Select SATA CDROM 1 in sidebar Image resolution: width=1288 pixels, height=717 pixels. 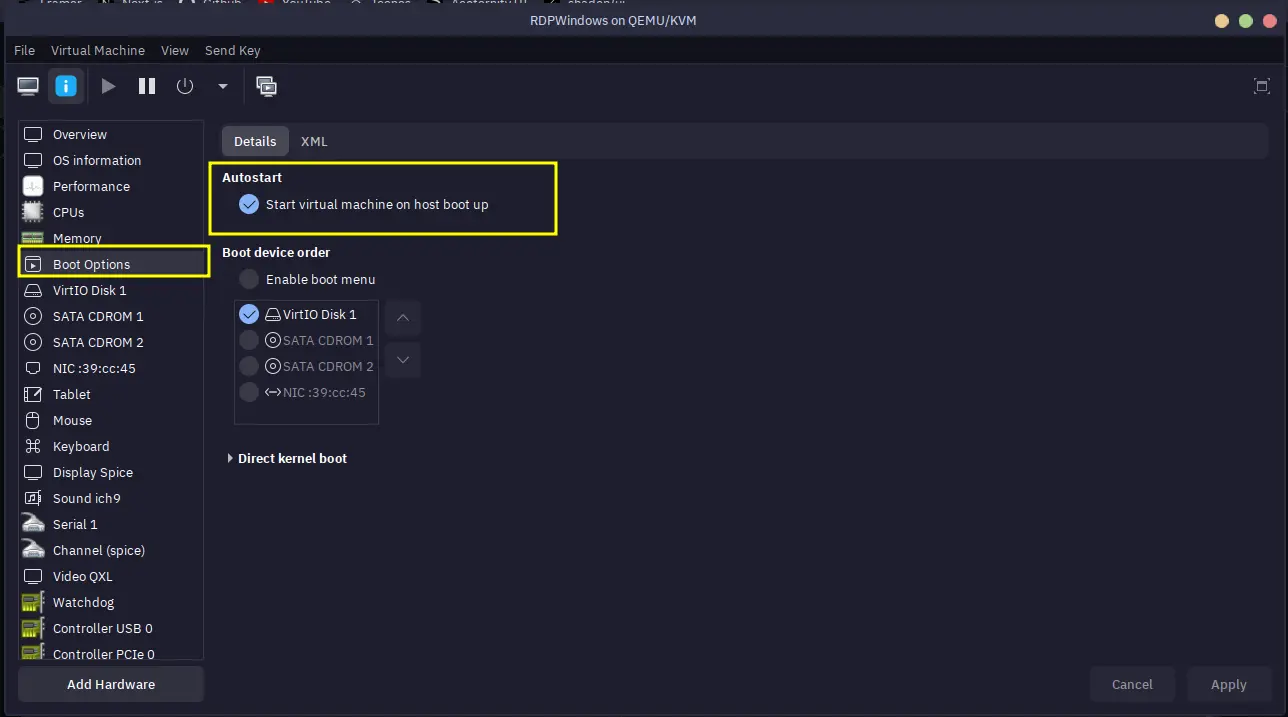click(x=111, y=316)
